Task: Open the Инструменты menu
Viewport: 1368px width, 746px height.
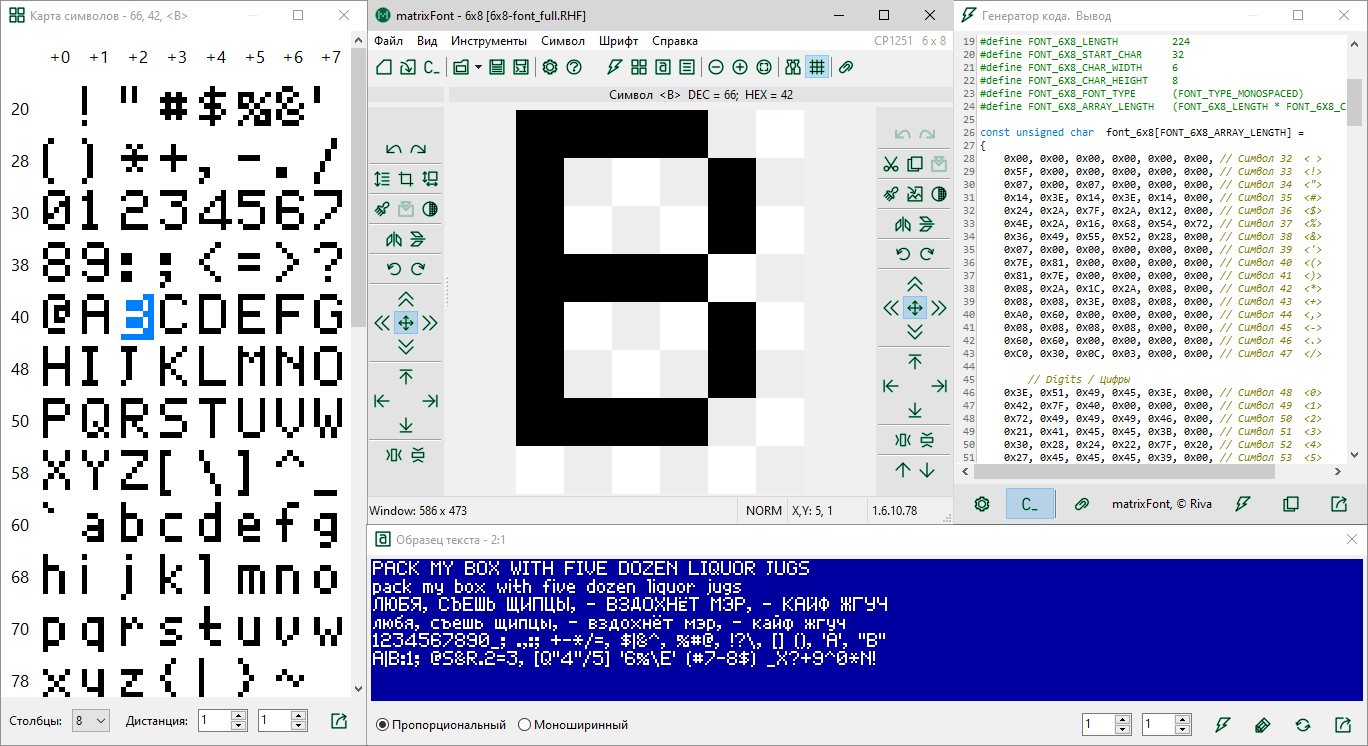Action: click(x=488, y=41)
